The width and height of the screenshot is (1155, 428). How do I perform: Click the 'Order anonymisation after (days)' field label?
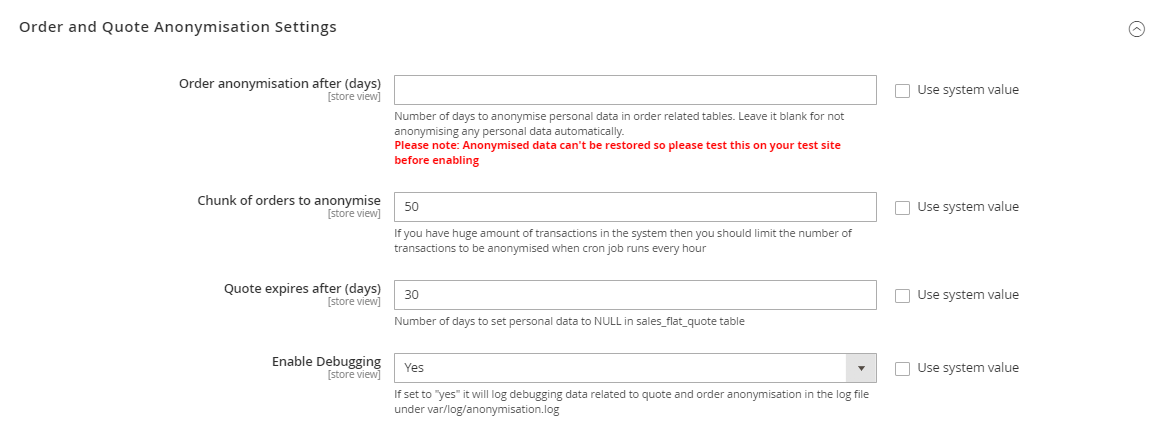(x=279, y=83)
